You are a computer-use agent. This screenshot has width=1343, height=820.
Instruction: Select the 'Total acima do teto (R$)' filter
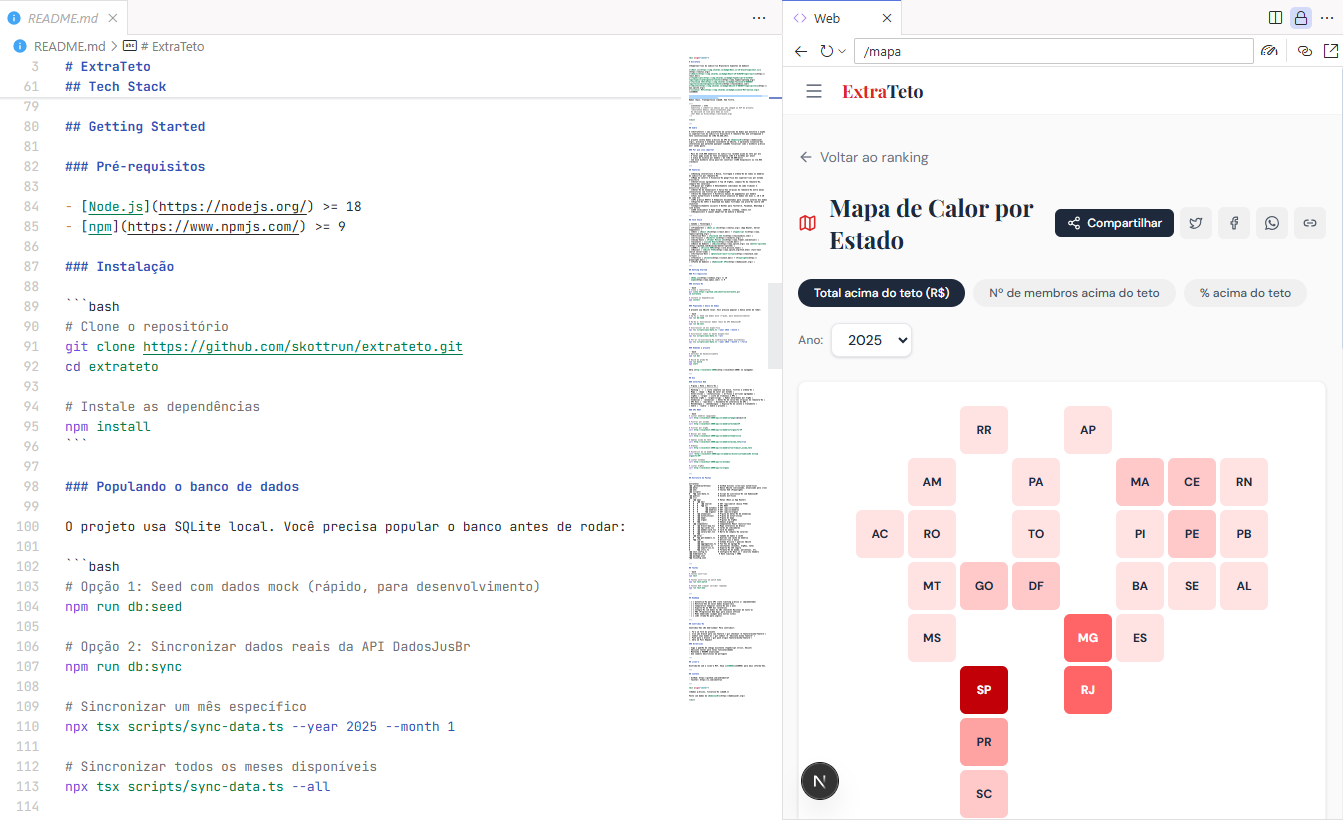[881, 293]
